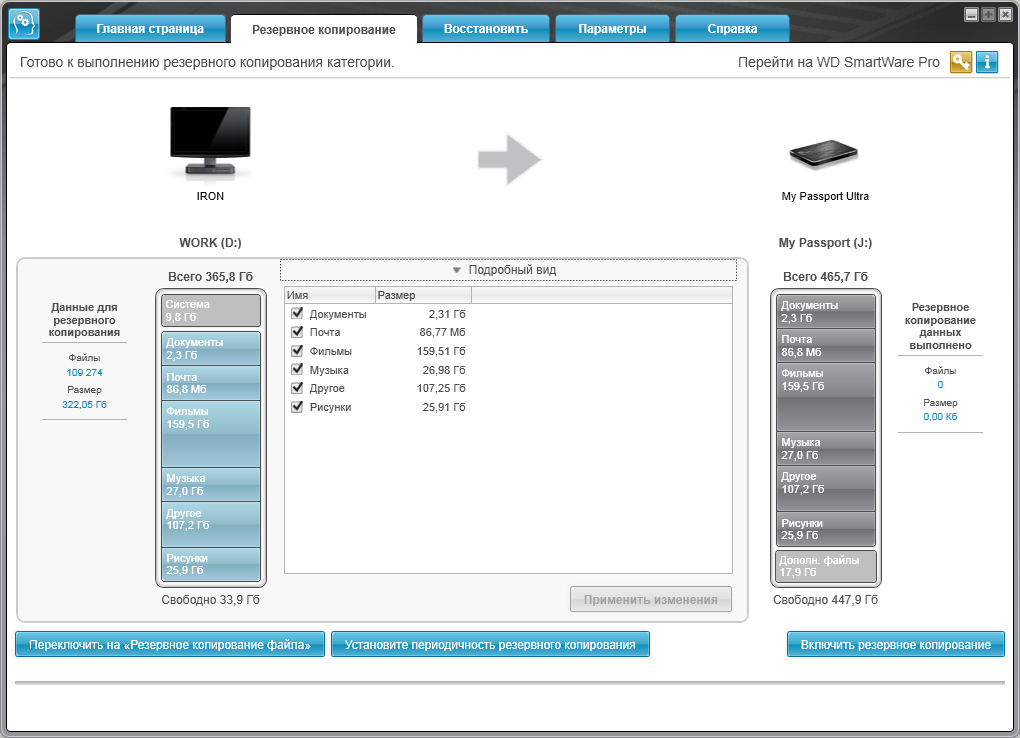This screenshot has height=738, width=1020.
Task: Click the gold key upgrade icon
Action: click(x=961, y=62)
